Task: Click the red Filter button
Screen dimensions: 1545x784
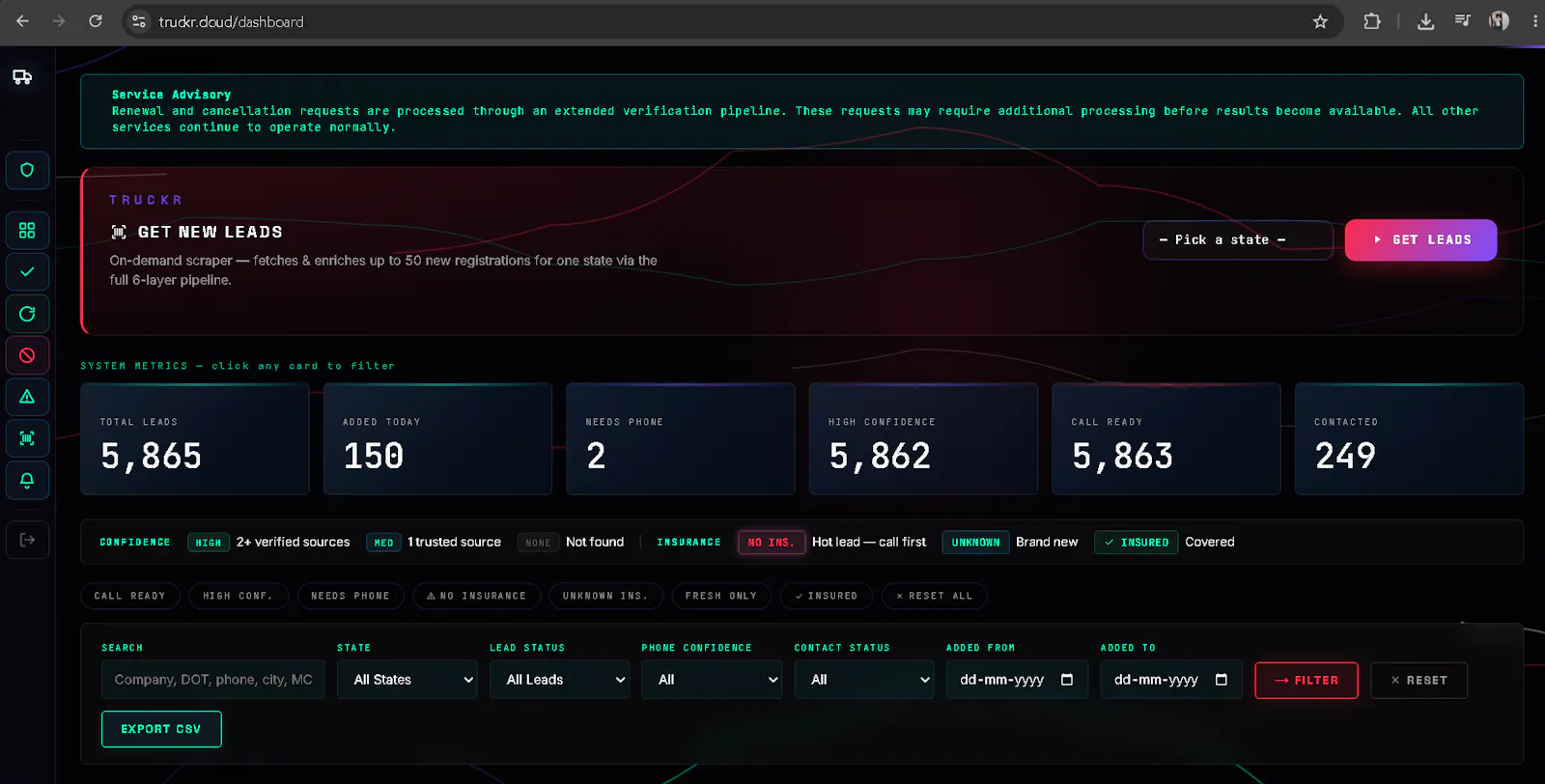Action: click(x=1306, y=681)
